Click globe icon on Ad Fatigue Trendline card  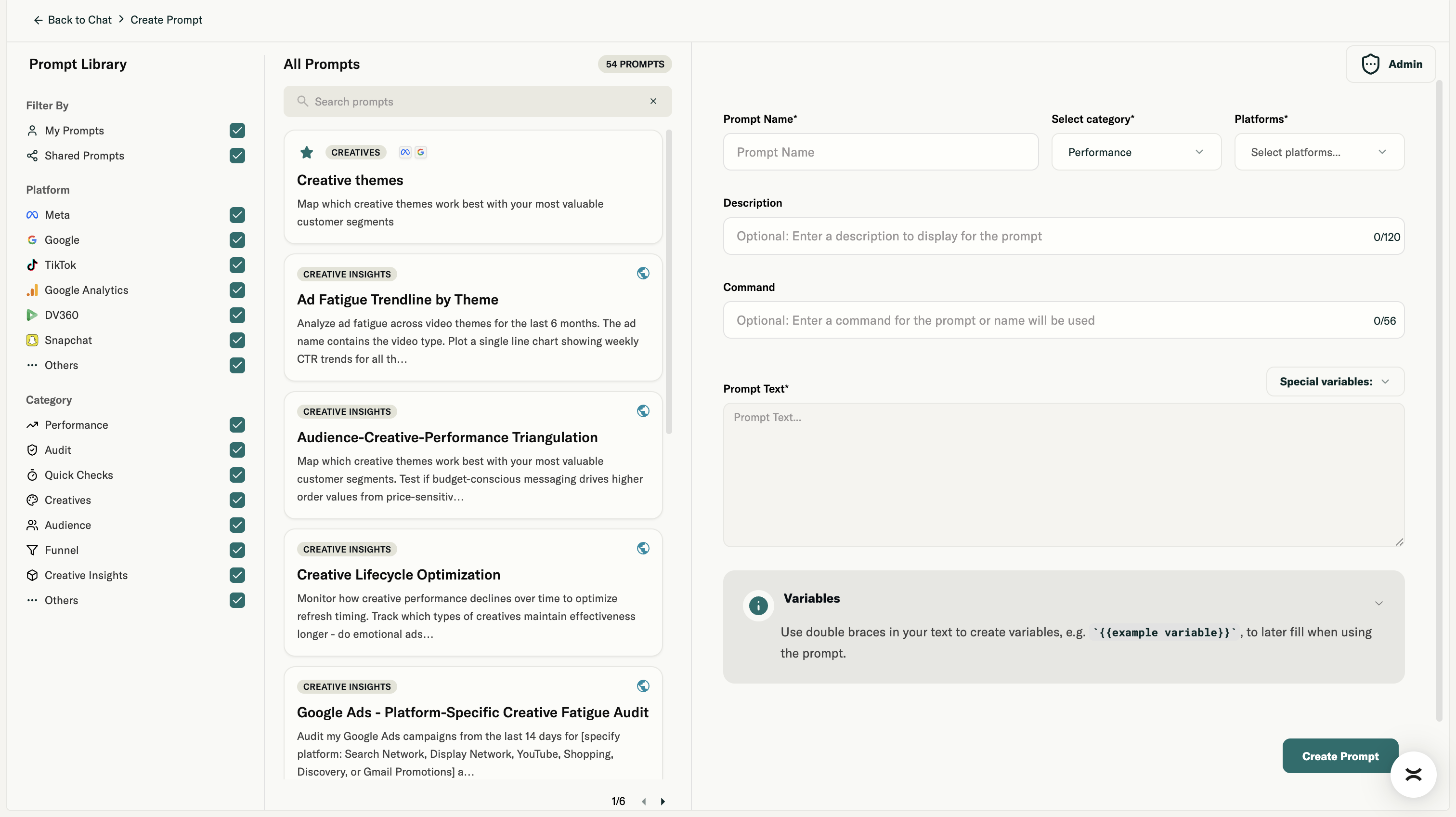click(643, 274)
